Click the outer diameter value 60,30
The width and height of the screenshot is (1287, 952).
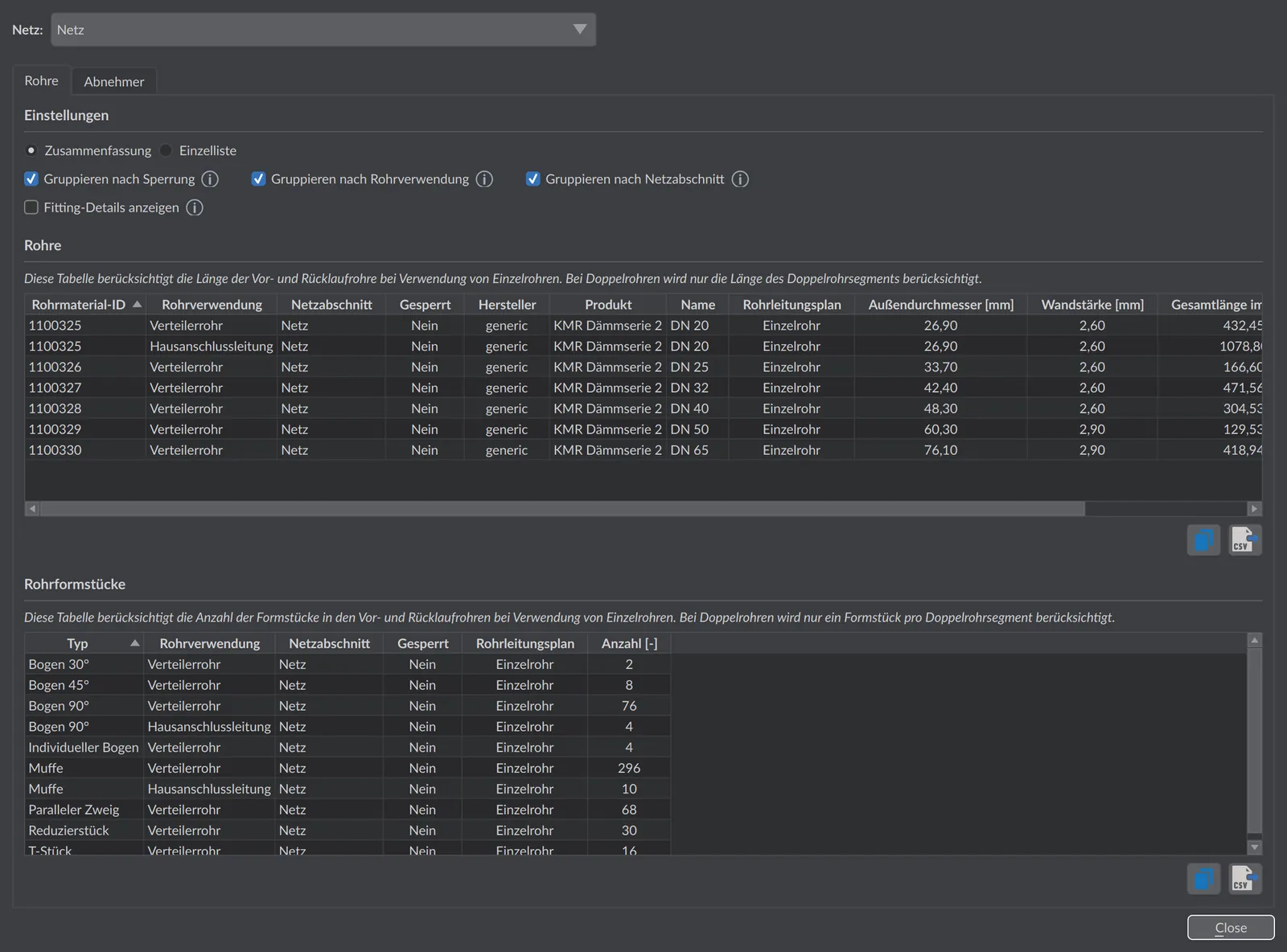[940, 429]
